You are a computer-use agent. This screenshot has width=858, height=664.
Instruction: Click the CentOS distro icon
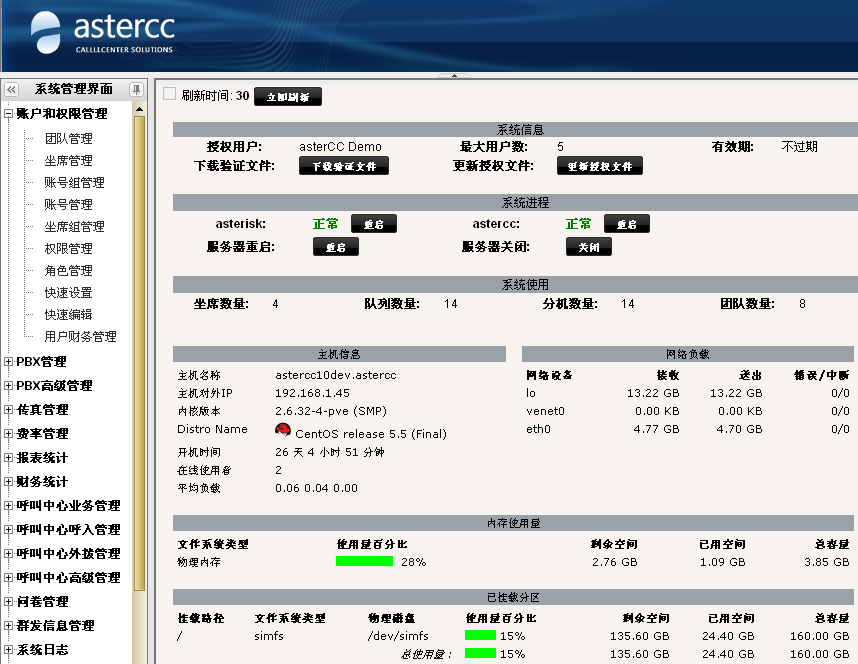pyautogui.click(x=283, y=431)
